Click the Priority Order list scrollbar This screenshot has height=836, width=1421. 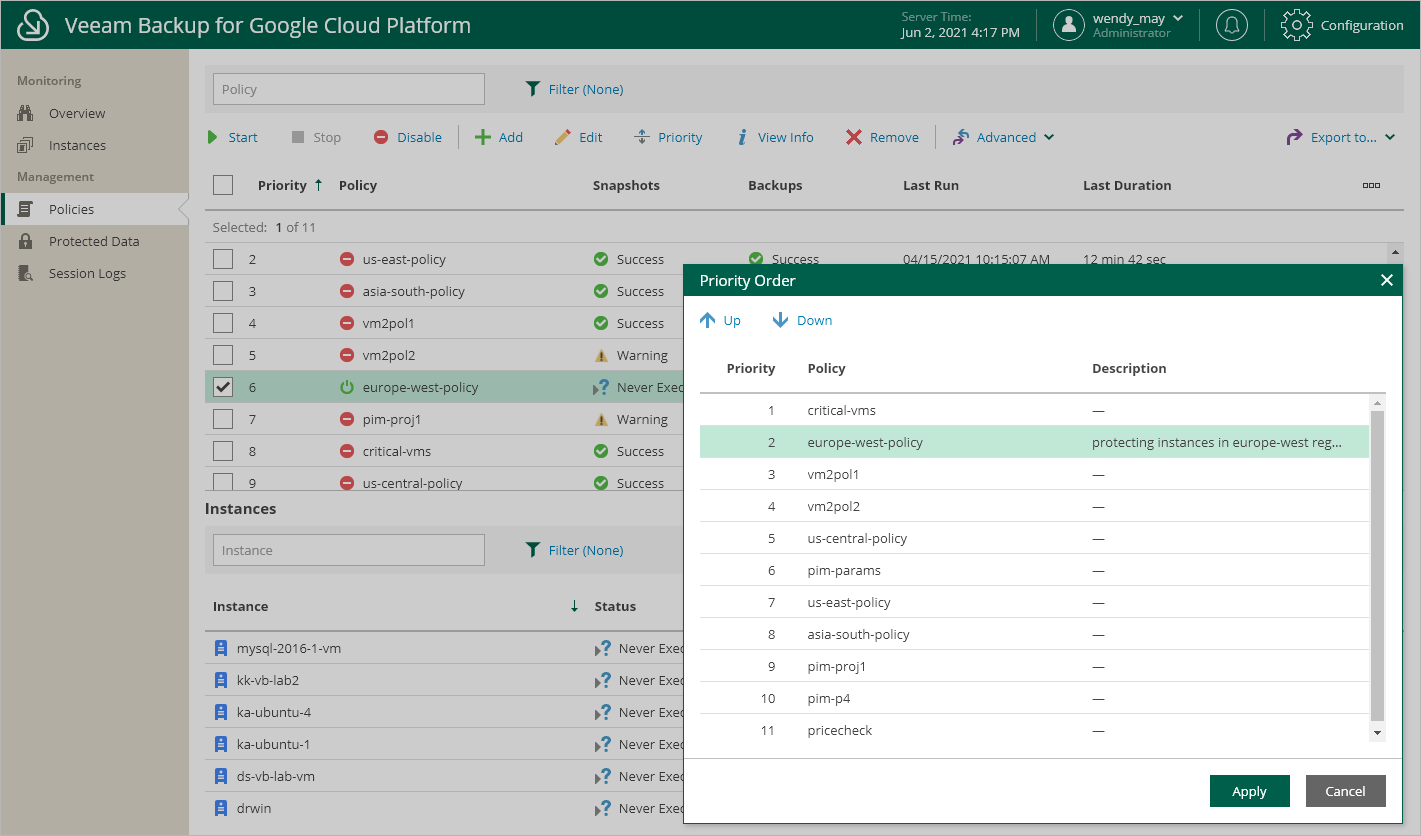tap(1377, 565)
